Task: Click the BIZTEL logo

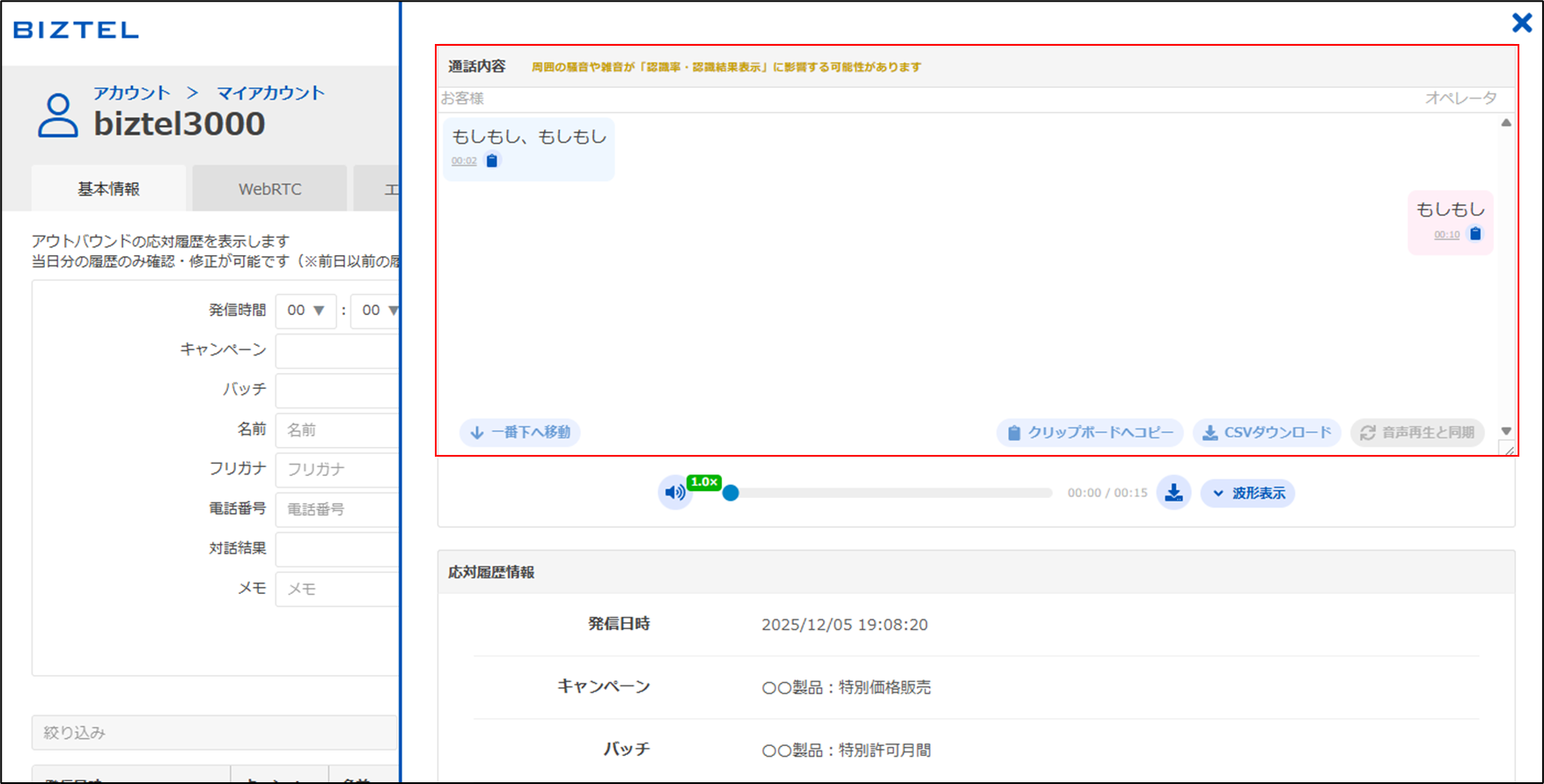Action: (x=76, y=30)
